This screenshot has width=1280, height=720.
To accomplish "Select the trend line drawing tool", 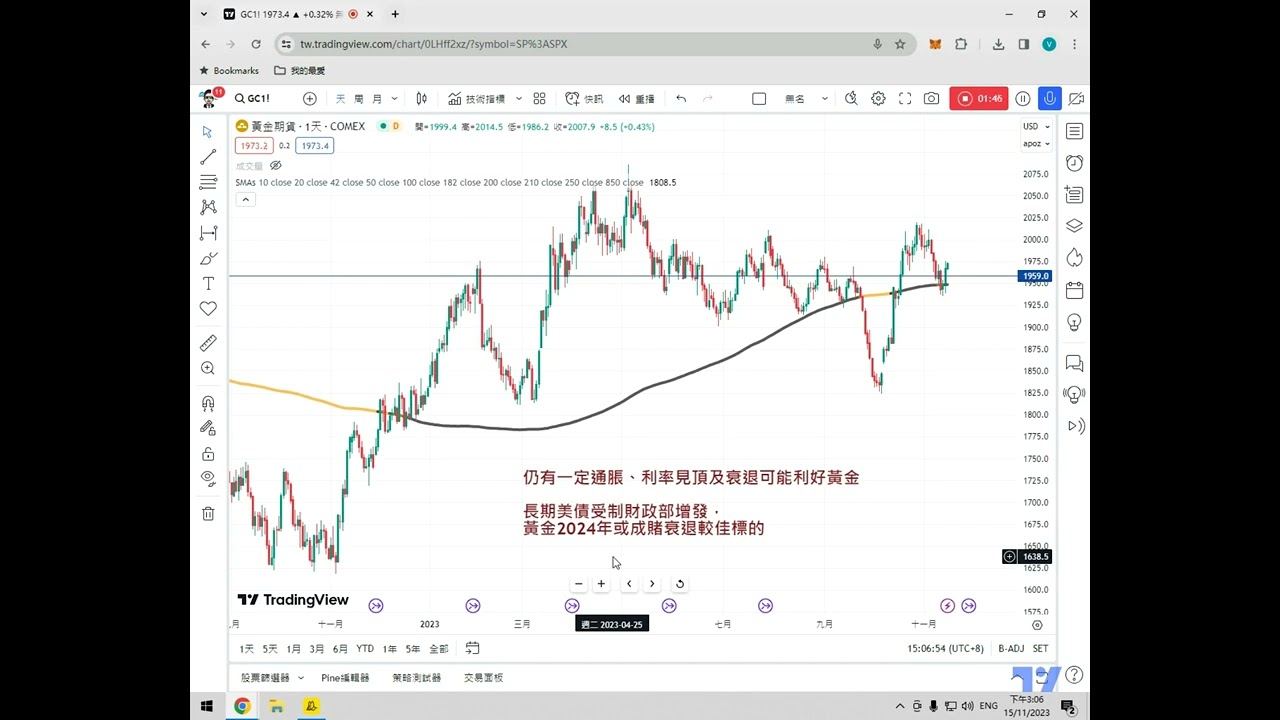I will (208, 157).
